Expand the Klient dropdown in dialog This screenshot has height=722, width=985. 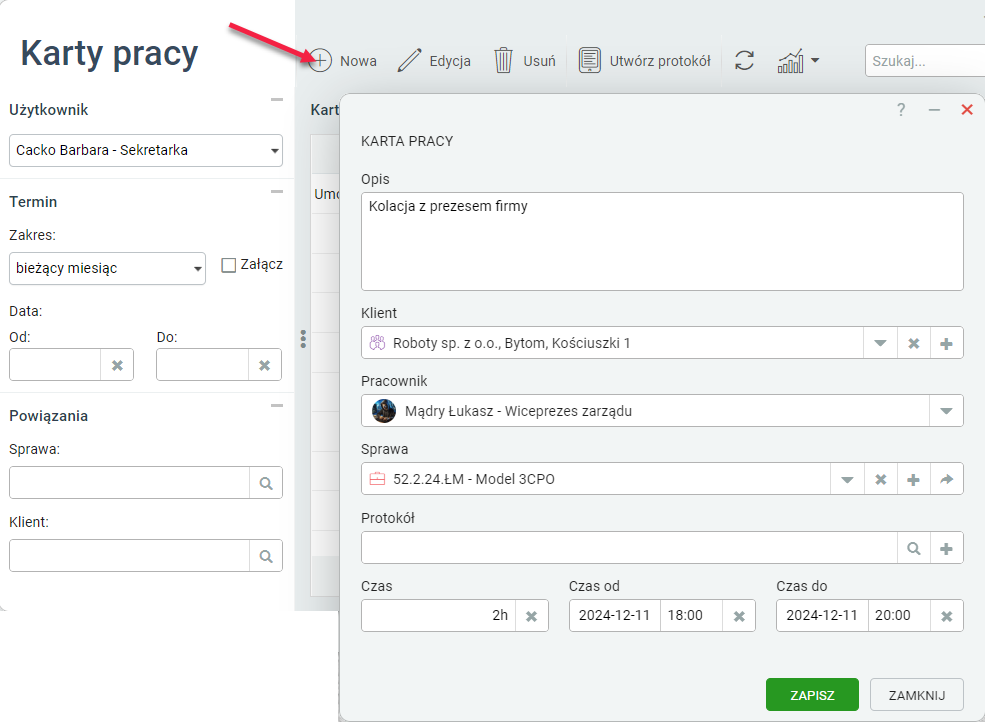880,343
